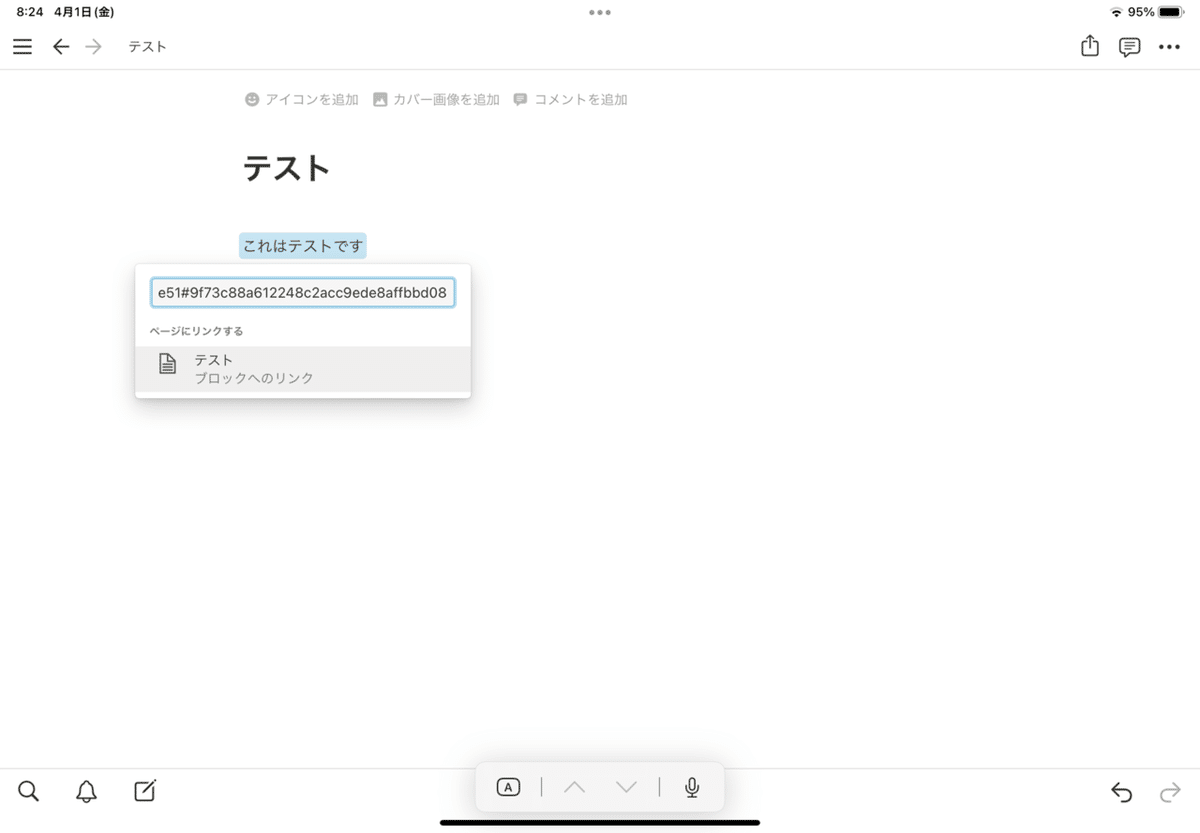Undo the last action
This screenshot has width=1200, height=833.
click(x=1121, y=793)
